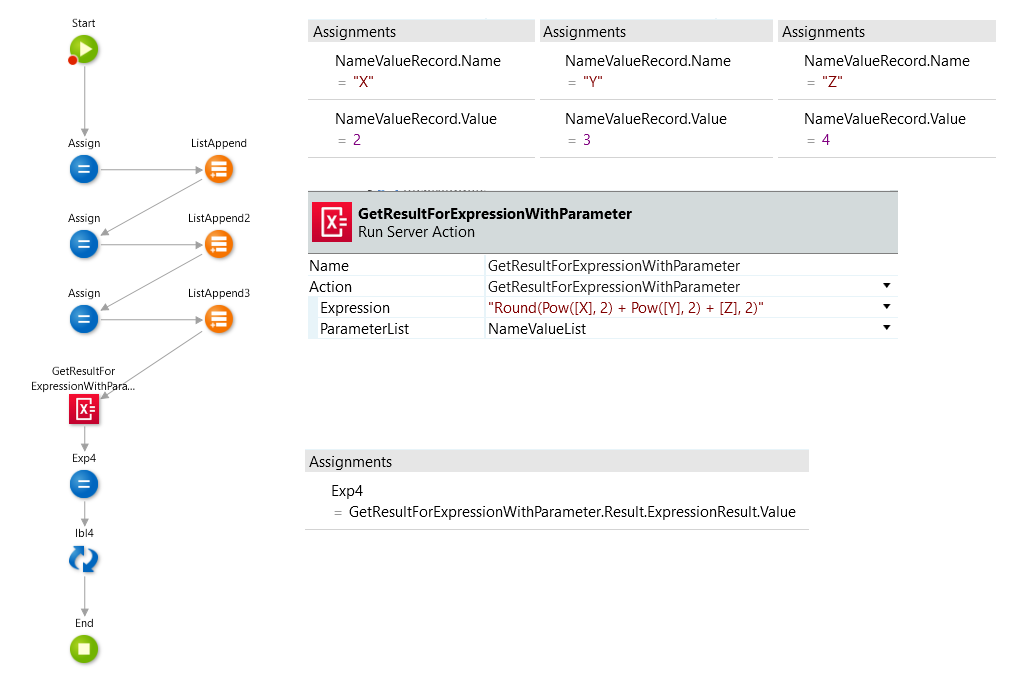
Task: Click the "X" name value
Action: coord(364,82)
